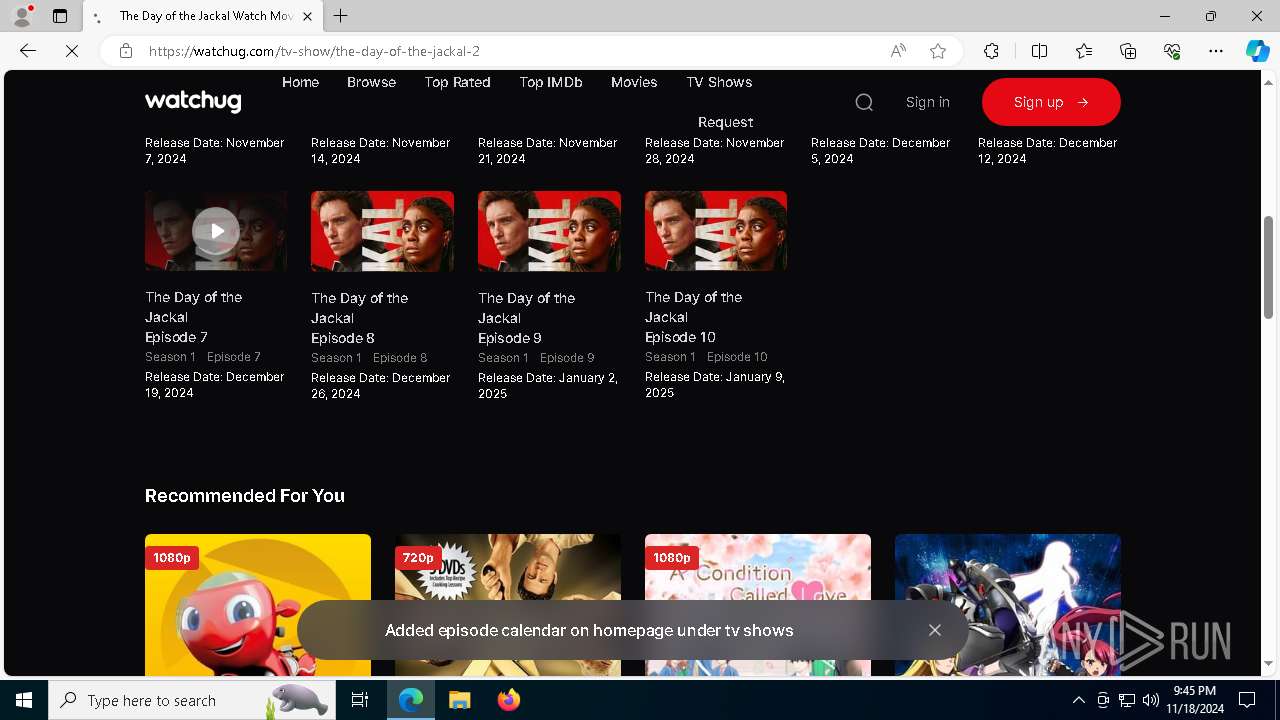
Task: Open browser Extensions icon
Action: (991, 51)
